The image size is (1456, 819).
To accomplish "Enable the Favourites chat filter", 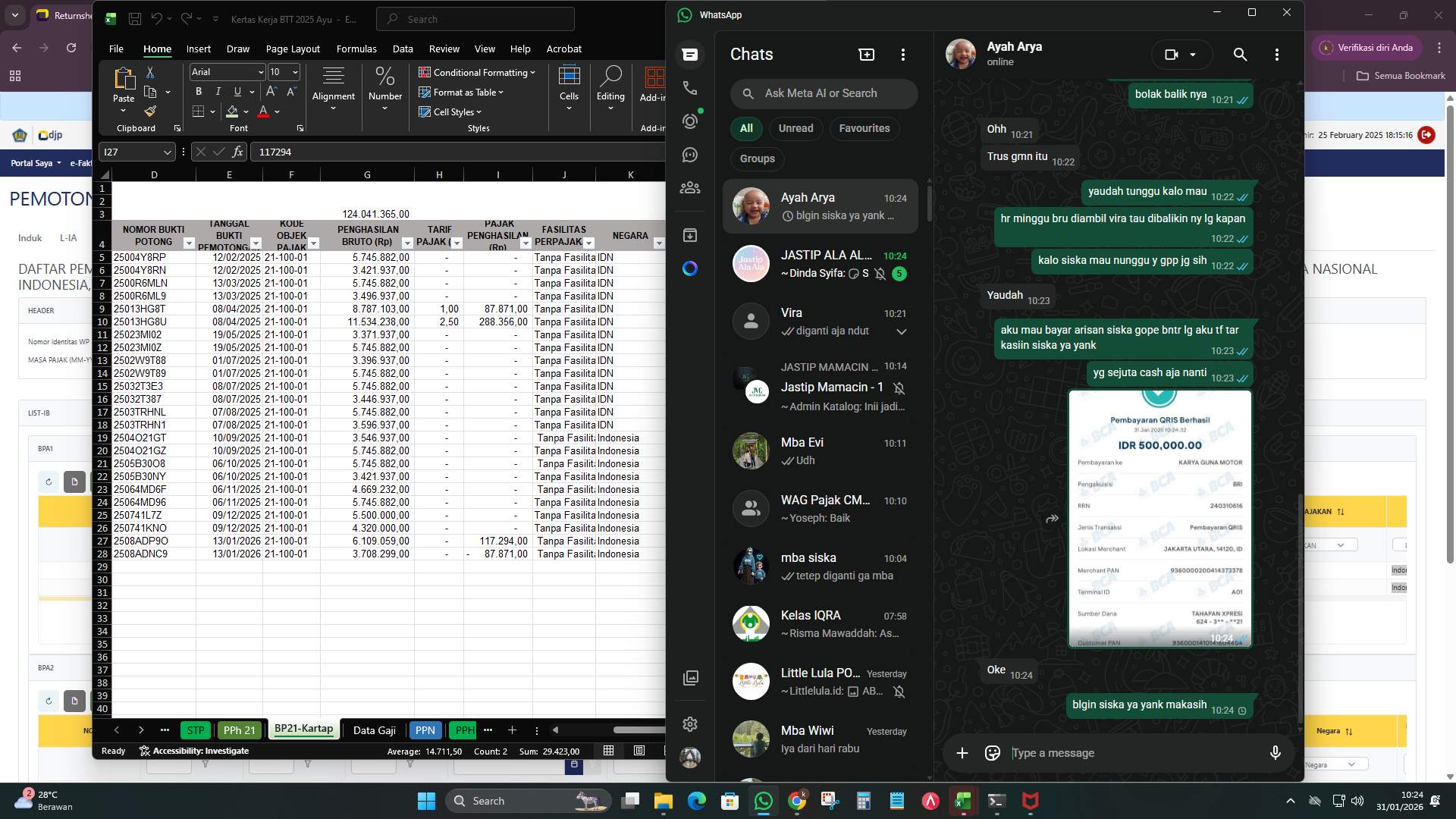I will tap(864, 128).
